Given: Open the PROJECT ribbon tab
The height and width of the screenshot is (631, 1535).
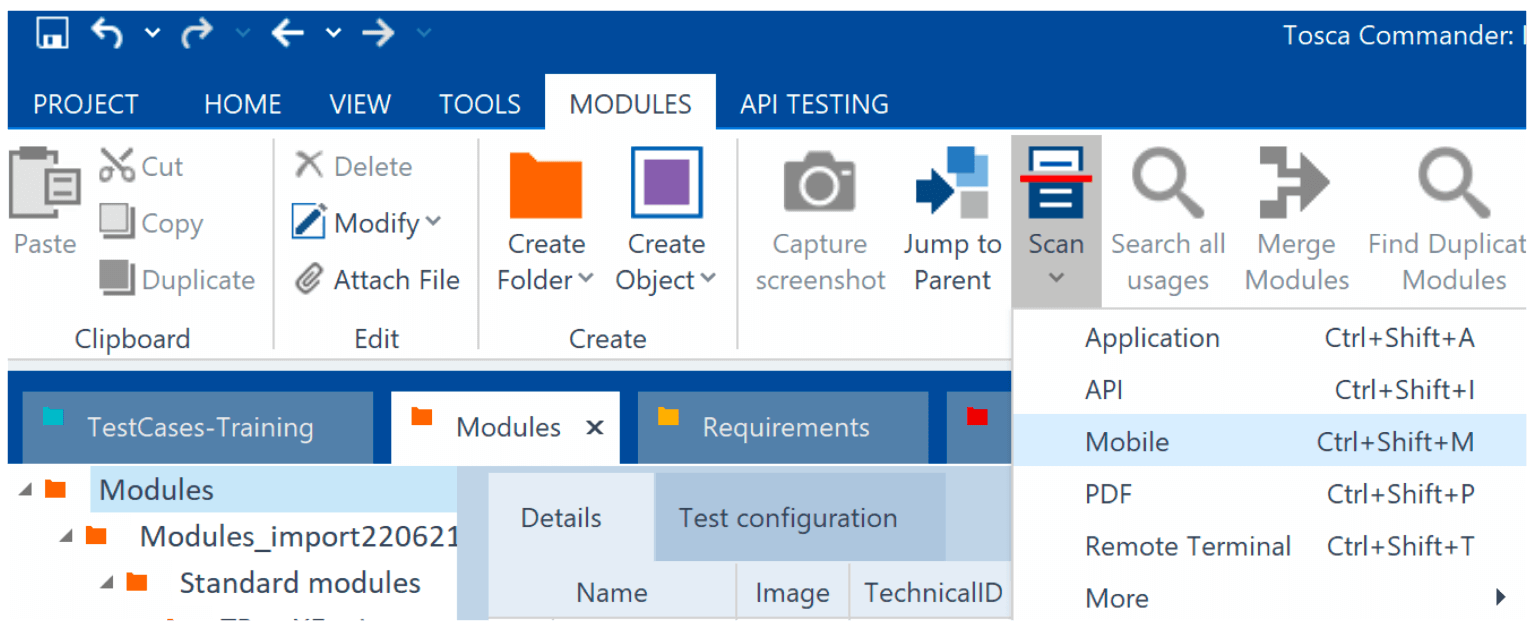Looking at the screenshot, I should 86,104.
